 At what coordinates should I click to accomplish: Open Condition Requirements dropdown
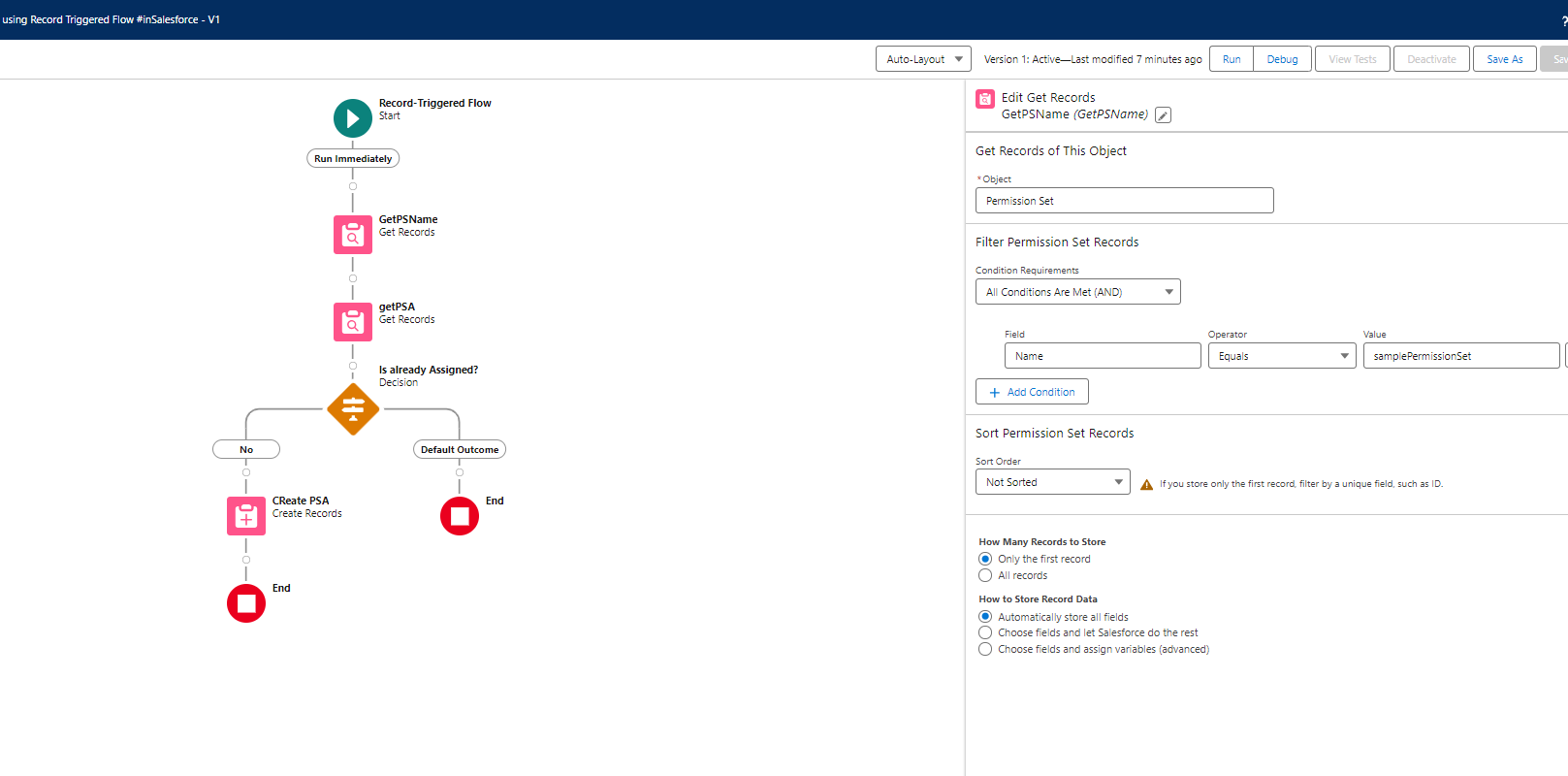pos(1077,292)
